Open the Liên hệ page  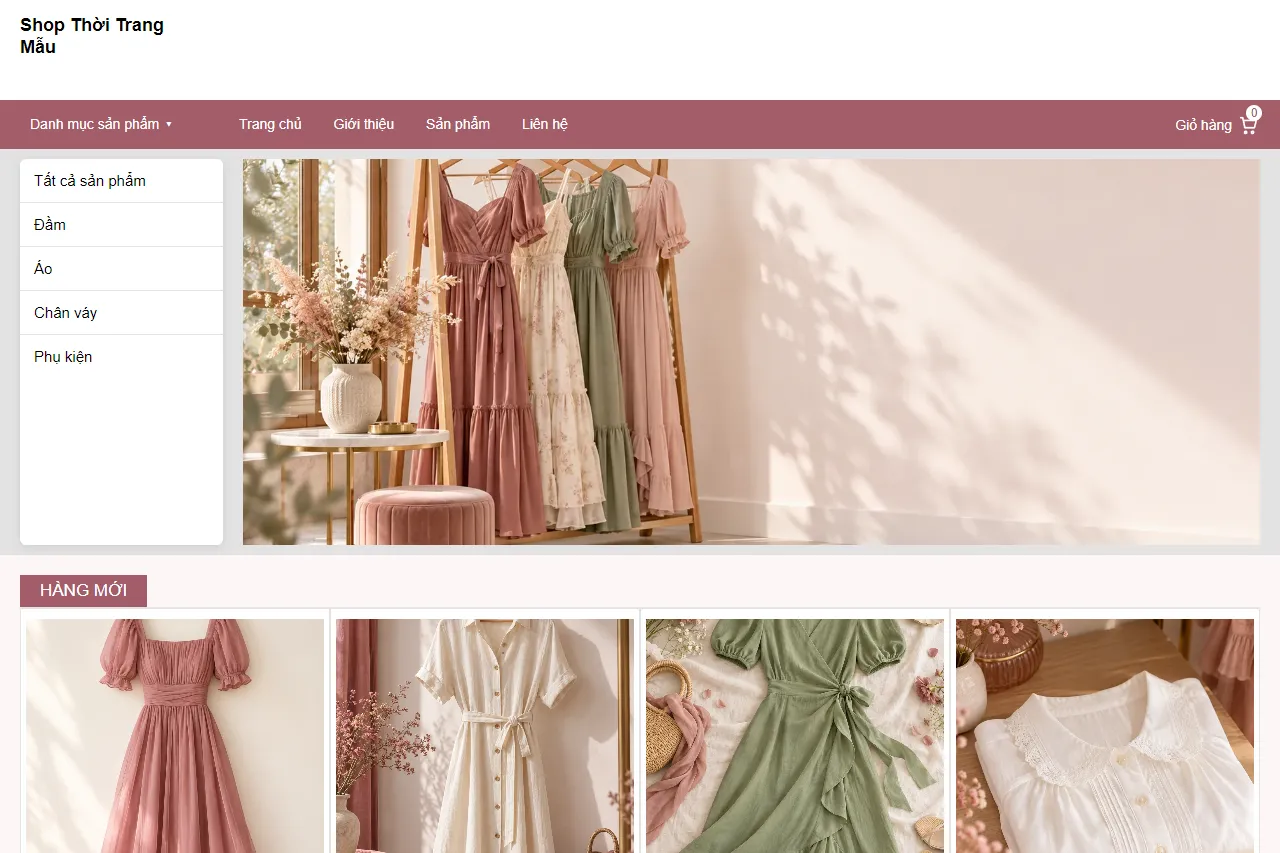pos(545,124)
